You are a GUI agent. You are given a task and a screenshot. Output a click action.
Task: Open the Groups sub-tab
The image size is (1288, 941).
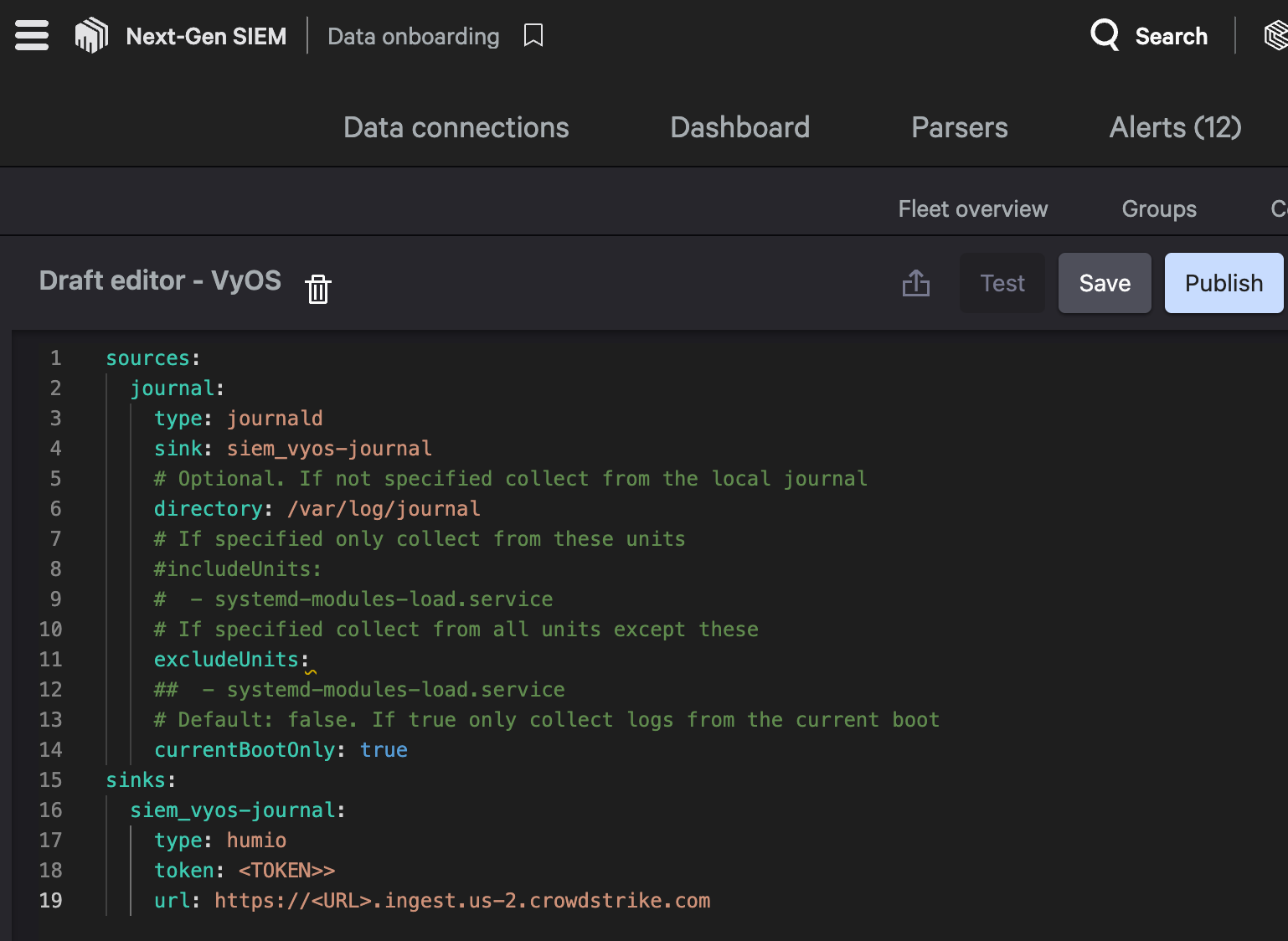pos(1158,209)
